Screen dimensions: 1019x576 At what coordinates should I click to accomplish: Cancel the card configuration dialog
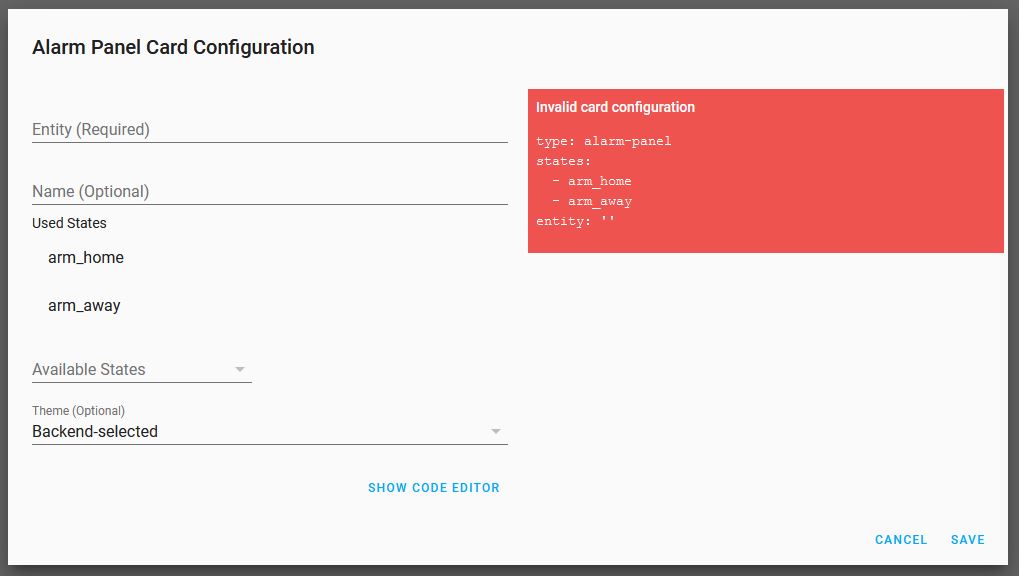pyautogui.click(x=901, y=540)
